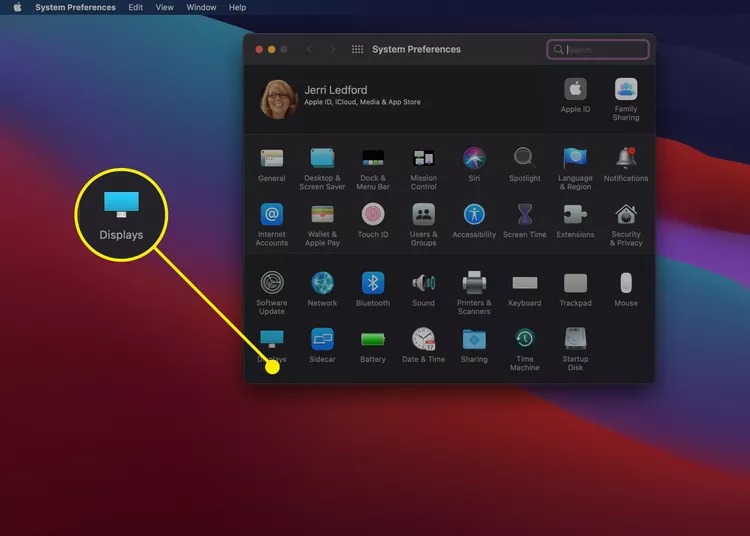Open the Window menu
This screenshot has height=536, width=750.
coord(201,7)
